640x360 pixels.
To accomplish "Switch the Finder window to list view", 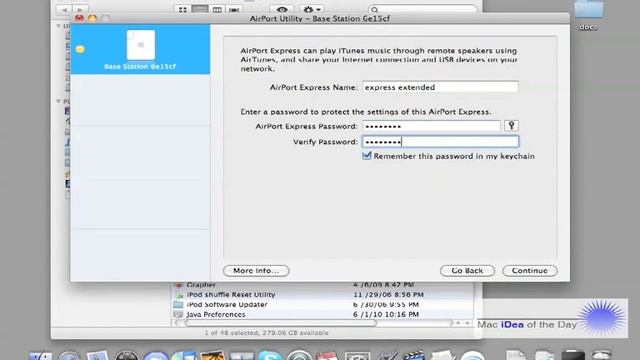I will [200, 9].
